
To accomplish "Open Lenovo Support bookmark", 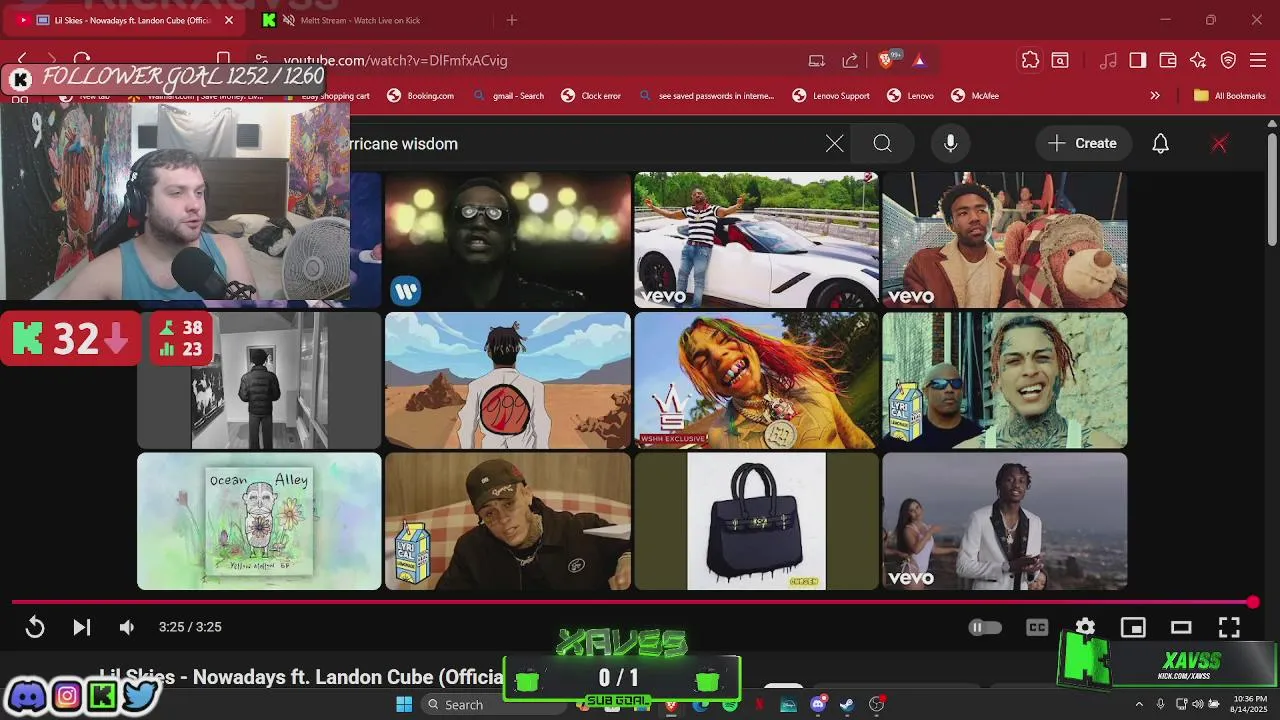I will (831, 96).
